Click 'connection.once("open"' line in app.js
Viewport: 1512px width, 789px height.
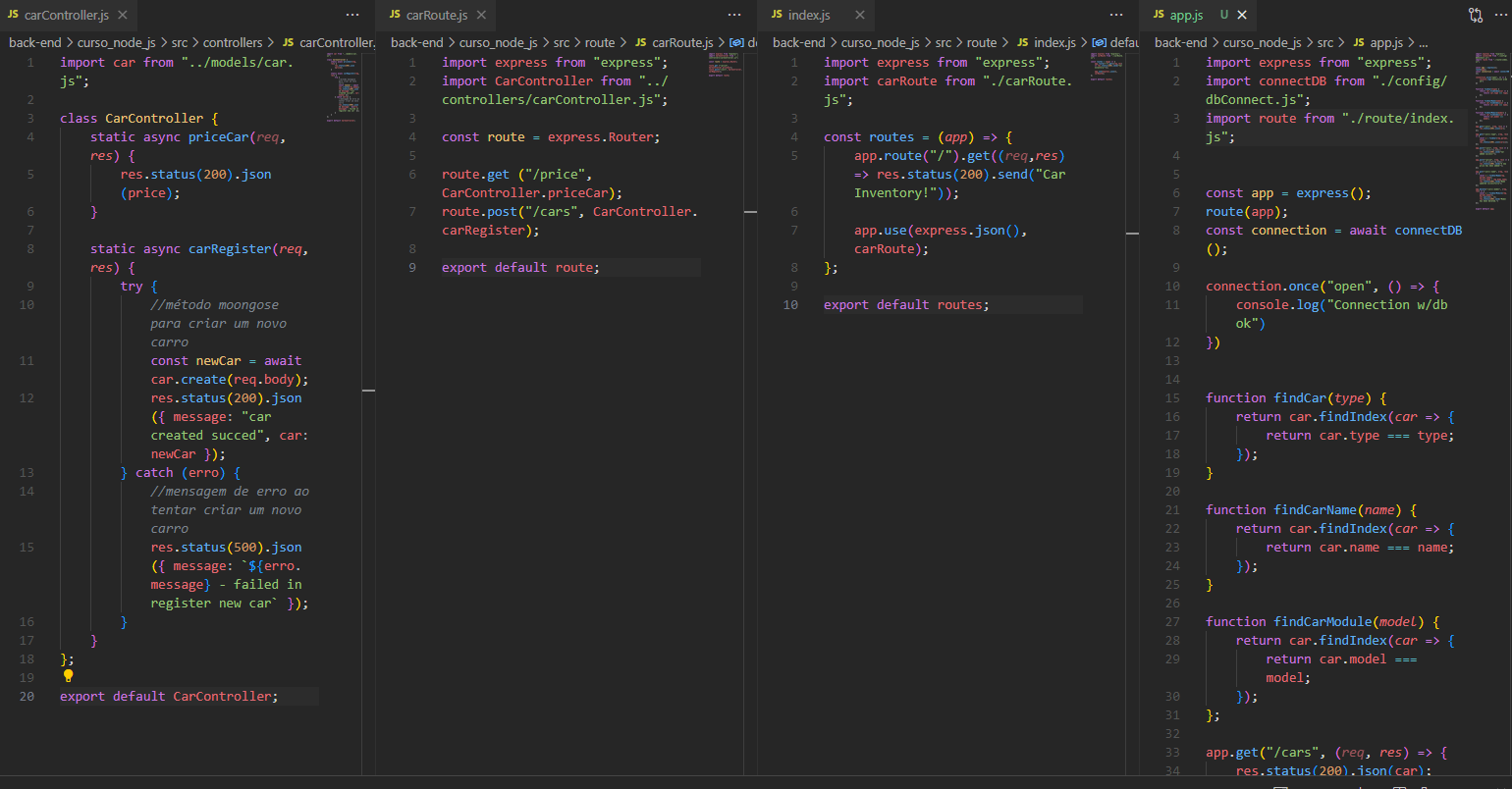point(1323,286)
